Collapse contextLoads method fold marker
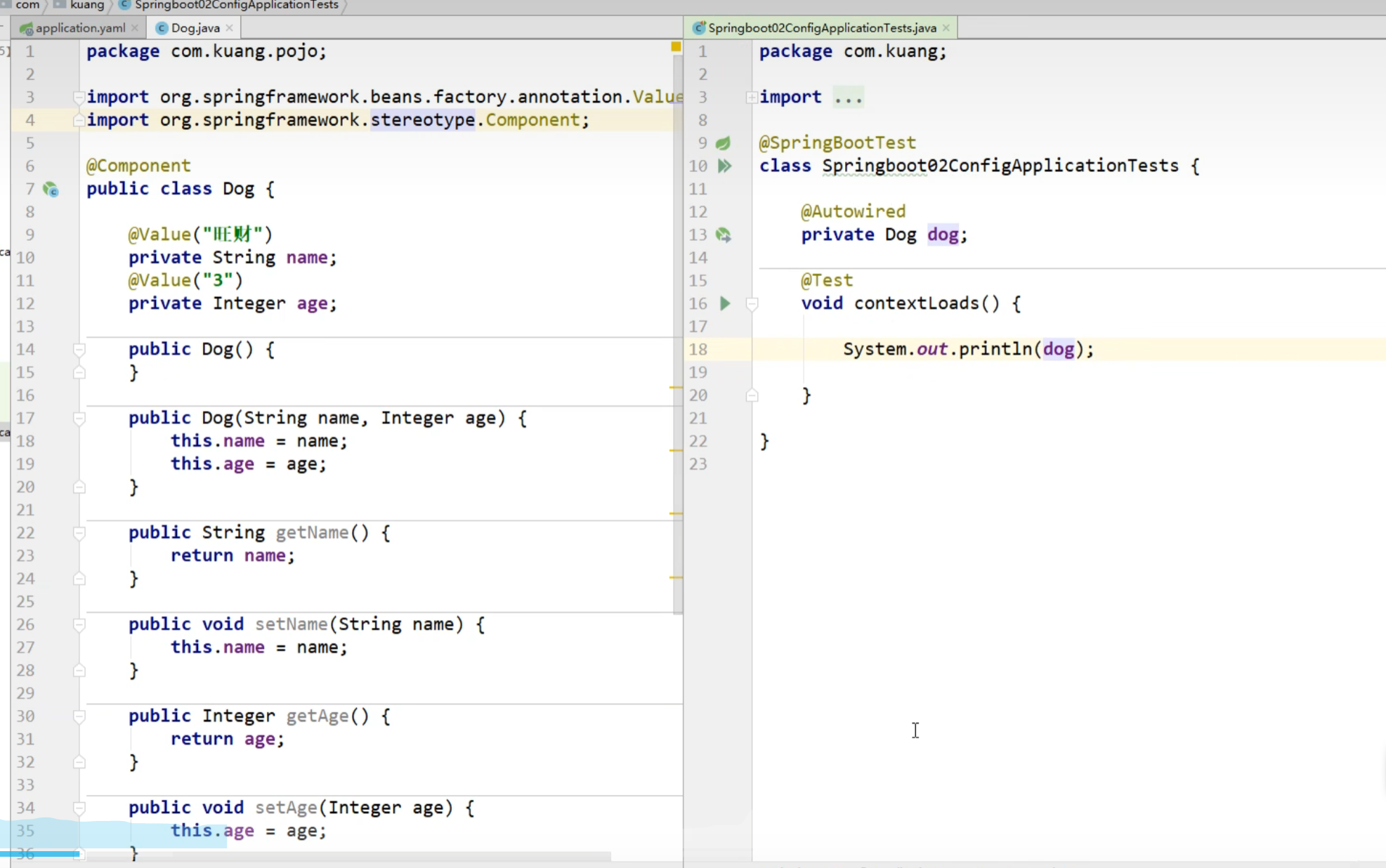Image resolution: width=1386 pixels, height=868 pixels. 752,303
